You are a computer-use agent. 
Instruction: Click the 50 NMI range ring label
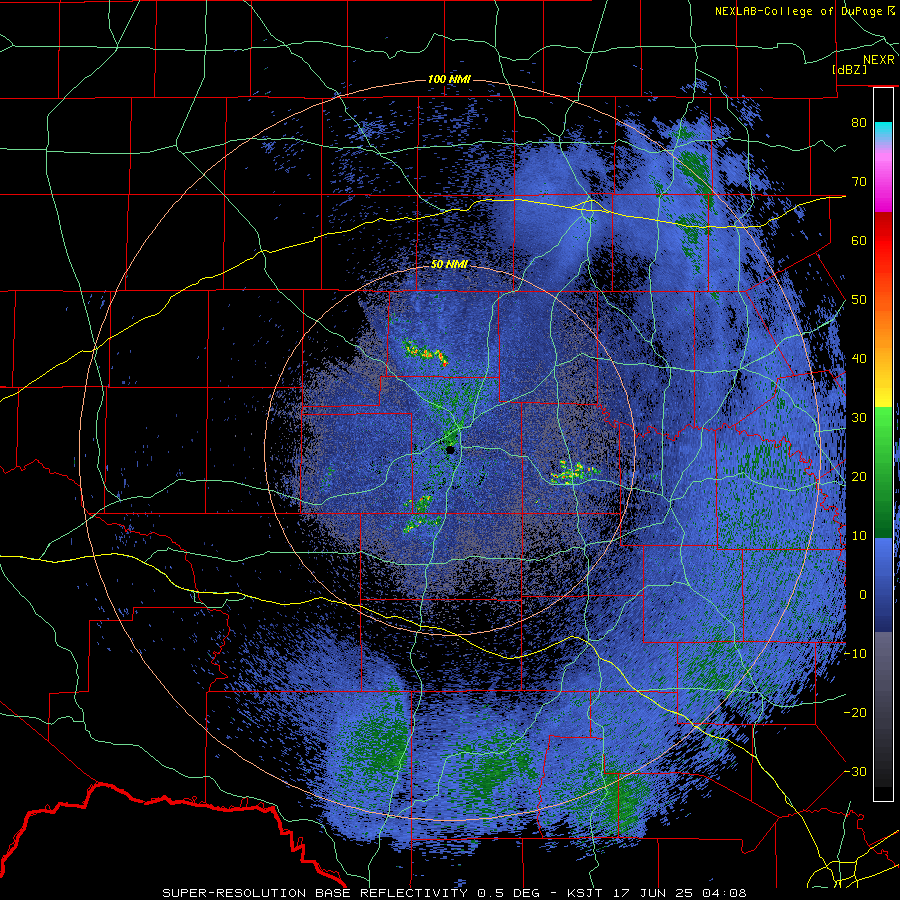pyautogui.click(x=449, y=265)
